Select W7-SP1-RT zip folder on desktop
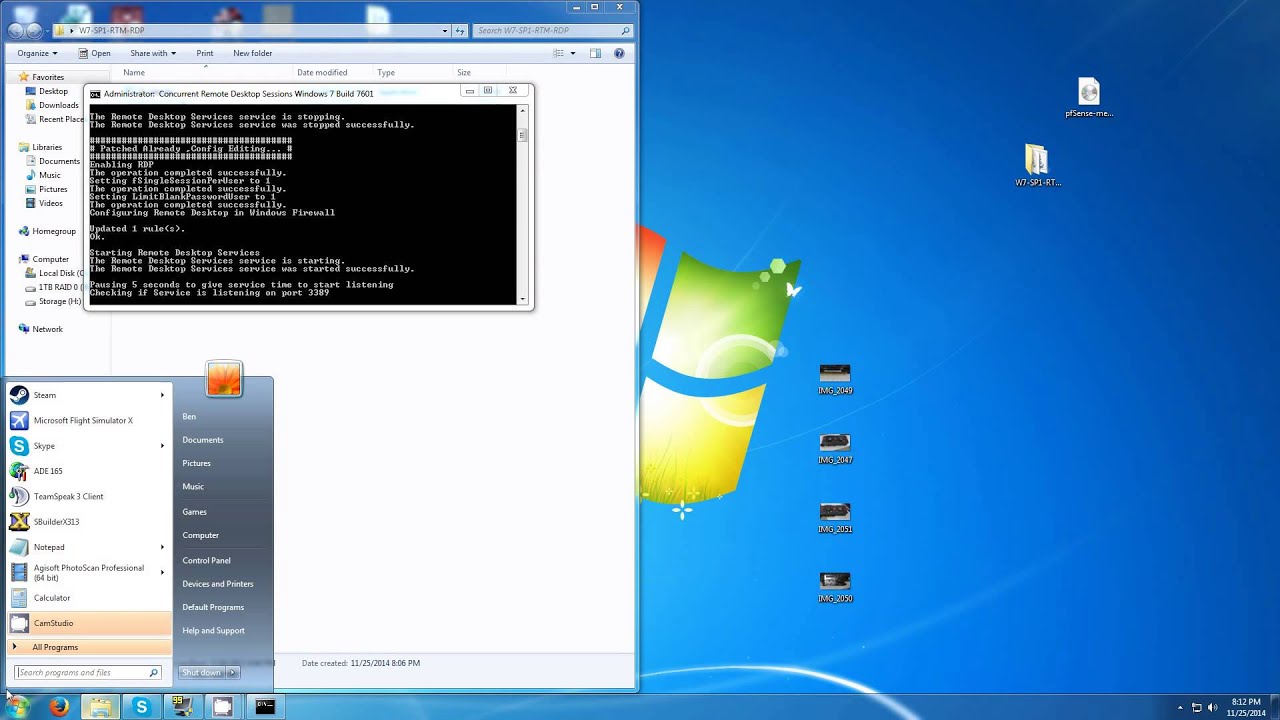1280x720 pixels. click(x=1037, y=166)
